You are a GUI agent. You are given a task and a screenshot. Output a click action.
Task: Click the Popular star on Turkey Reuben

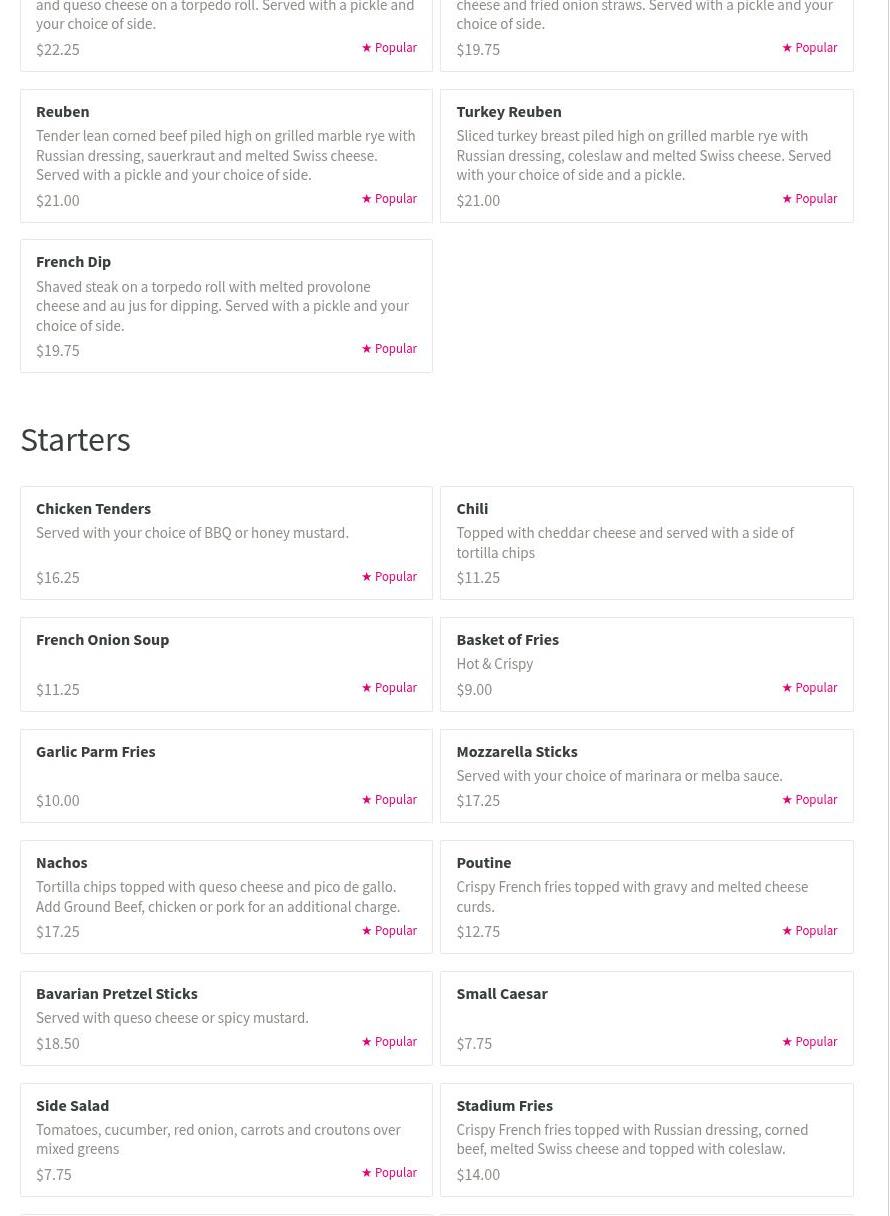coord(787,199)
